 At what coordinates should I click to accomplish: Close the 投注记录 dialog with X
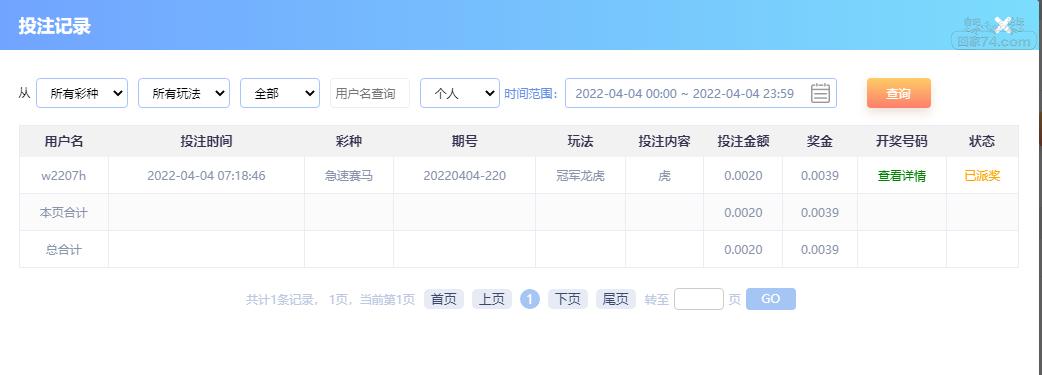[1002, 25]
